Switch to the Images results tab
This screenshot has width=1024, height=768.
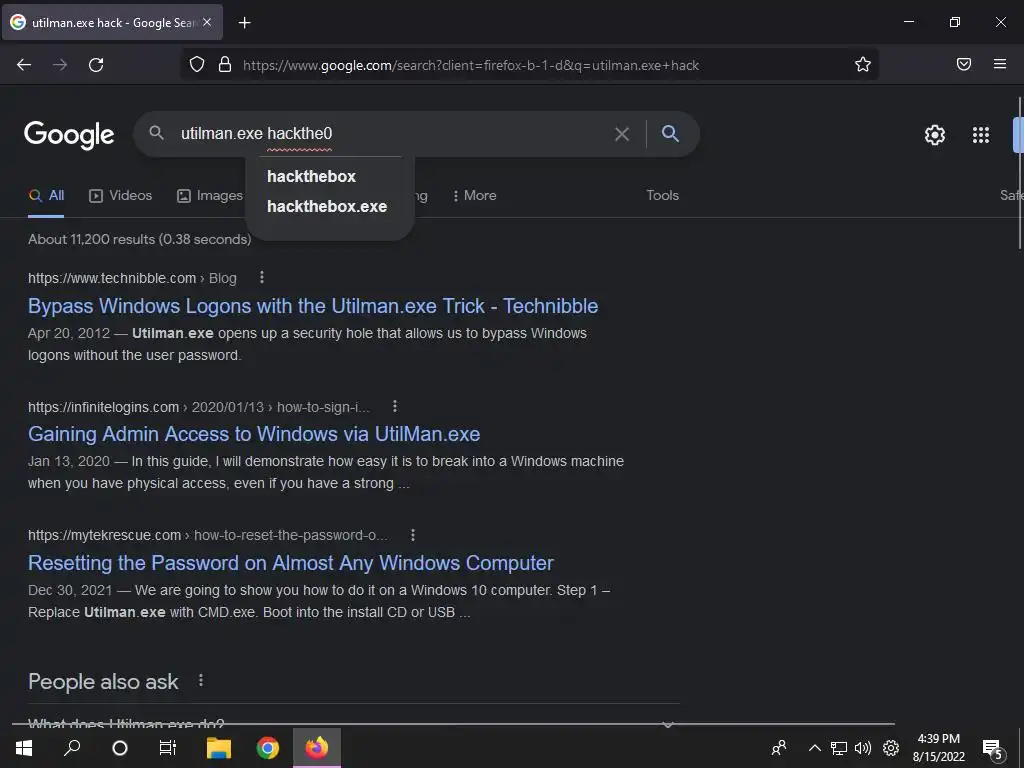tap(210, 195)
